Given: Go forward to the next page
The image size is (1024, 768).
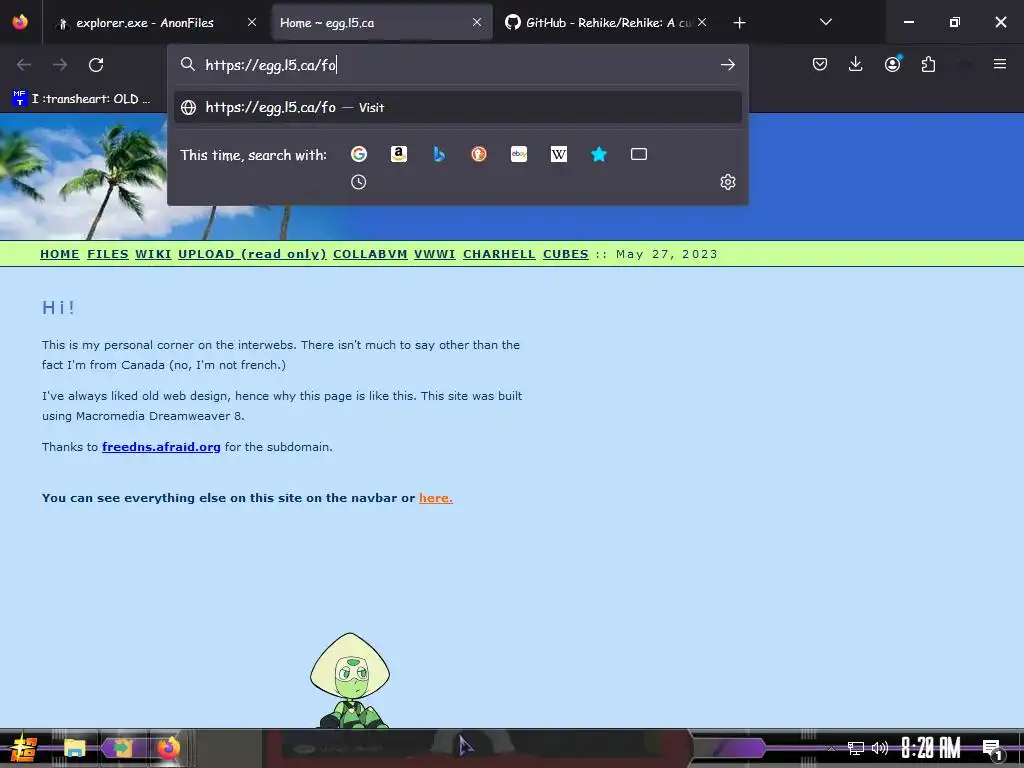Looking at the screenshot, I should (60, 65).
